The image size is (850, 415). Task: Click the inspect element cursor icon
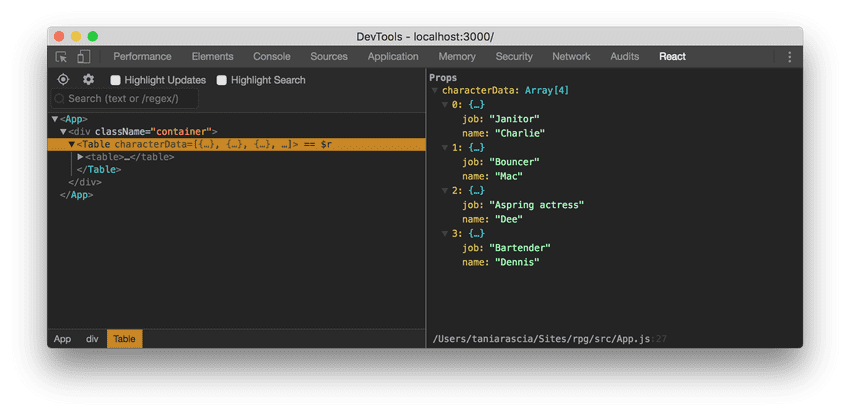(62, 57)
